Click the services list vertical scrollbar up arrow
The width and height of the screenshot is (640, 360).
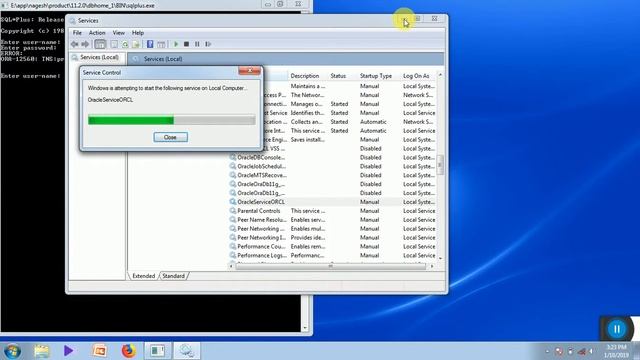440,75
